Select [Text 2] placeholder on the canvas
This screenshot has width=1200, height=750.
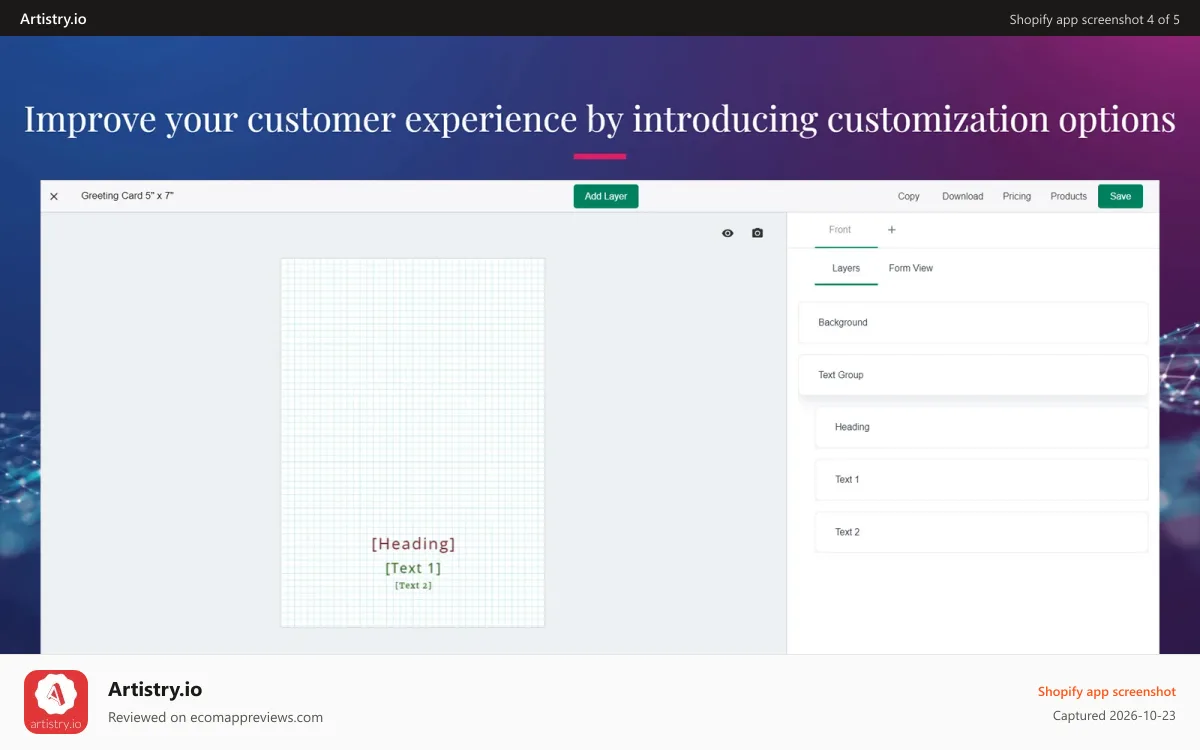pos(413,585)
